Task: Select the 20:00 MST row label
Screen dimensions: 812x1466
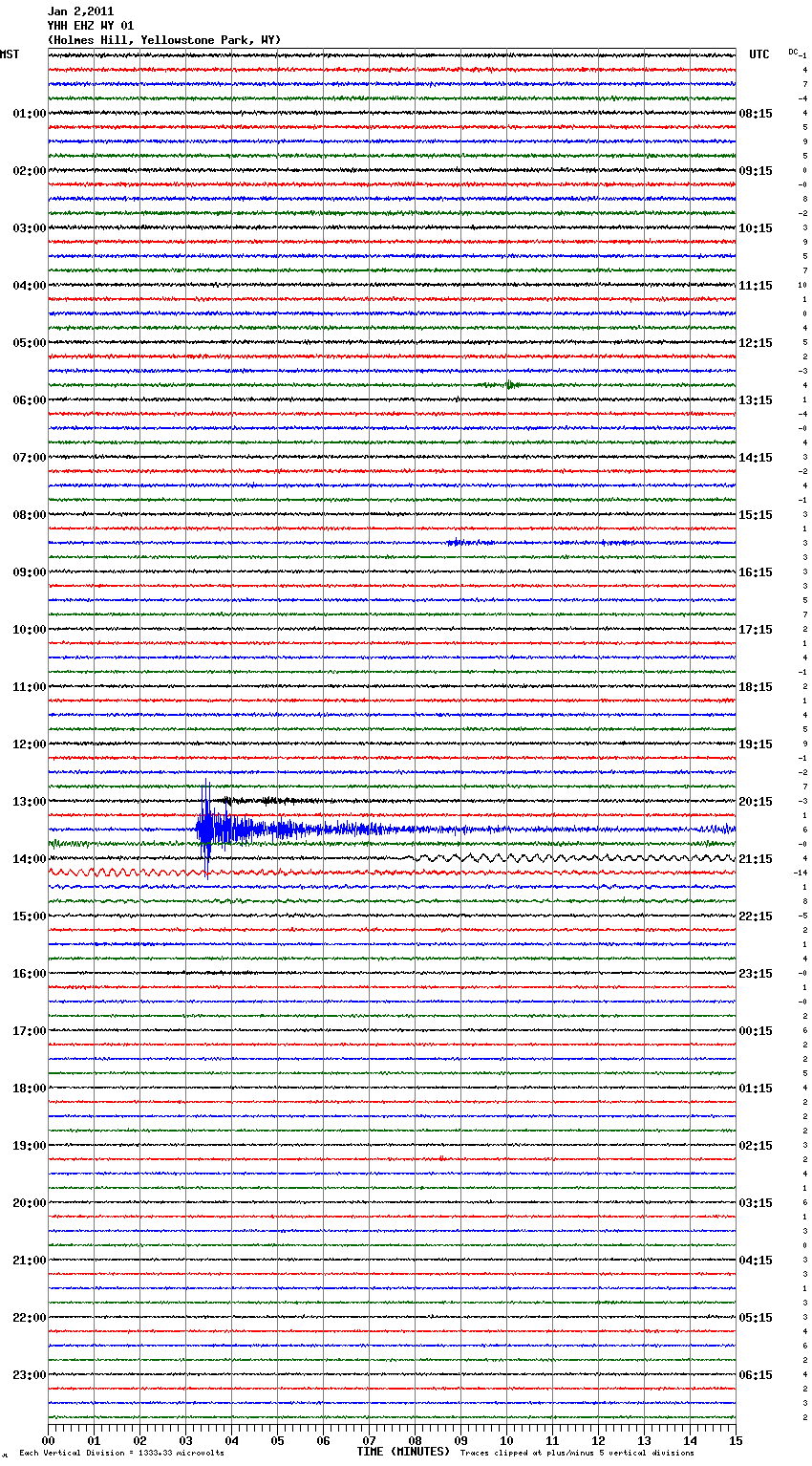Action: 30,1203
